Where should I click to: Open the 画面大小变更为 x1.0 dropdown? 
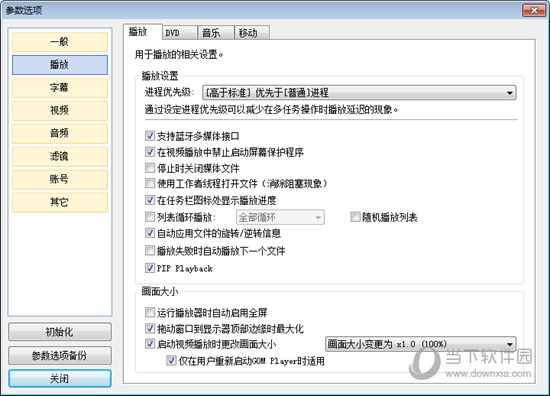click(421, 344)
